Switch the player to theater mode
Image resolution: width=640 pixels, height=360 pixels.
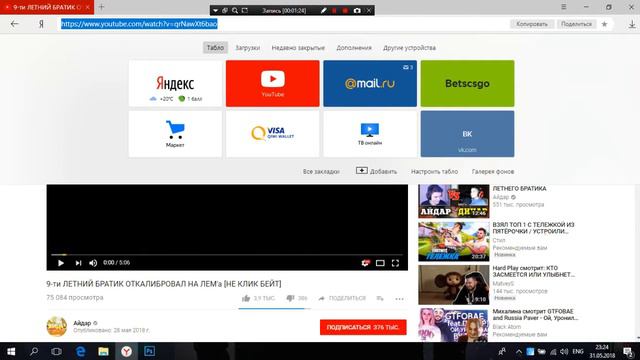point(380,263)
